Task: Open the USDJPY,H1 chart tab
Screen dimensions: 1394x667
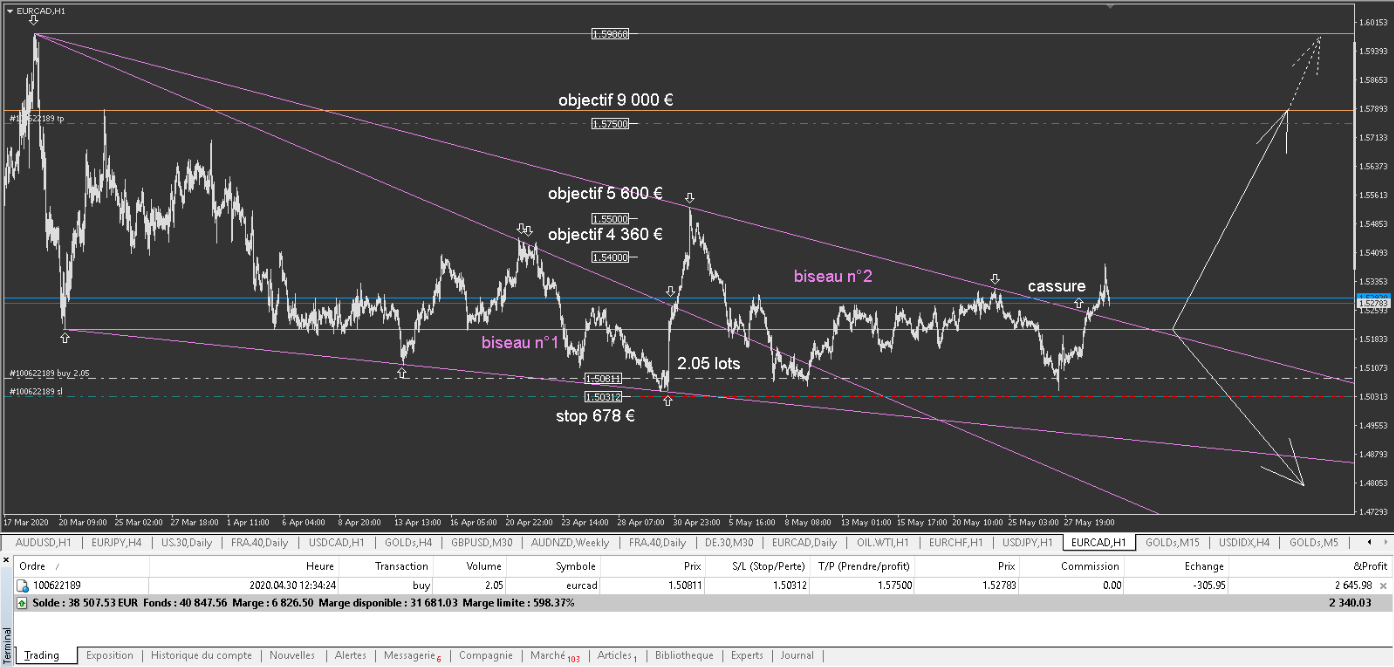Action: coord(1029,542)
